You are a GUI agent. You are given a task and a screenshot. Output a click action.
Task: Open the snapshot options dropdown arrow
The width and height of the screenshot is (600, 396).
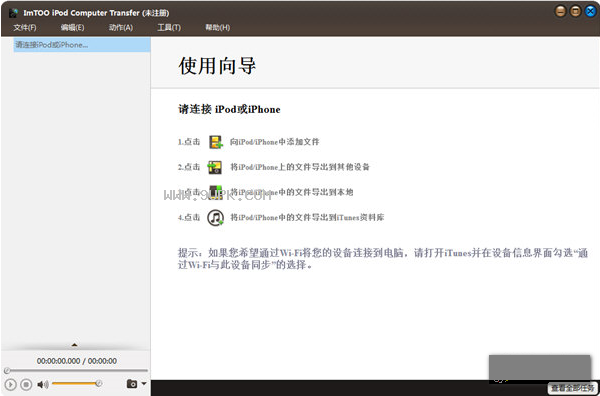[x=144, y=383]
